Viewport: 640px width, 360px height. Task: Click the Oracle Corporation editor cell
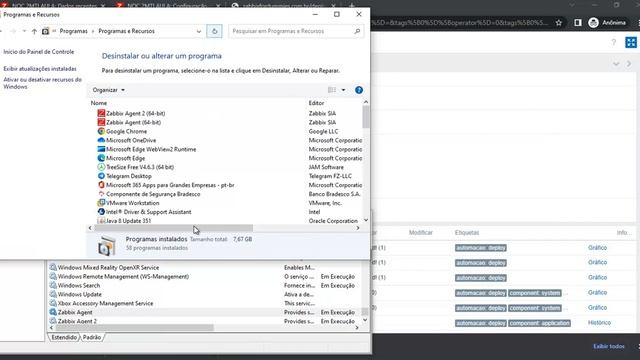point(333,221)
